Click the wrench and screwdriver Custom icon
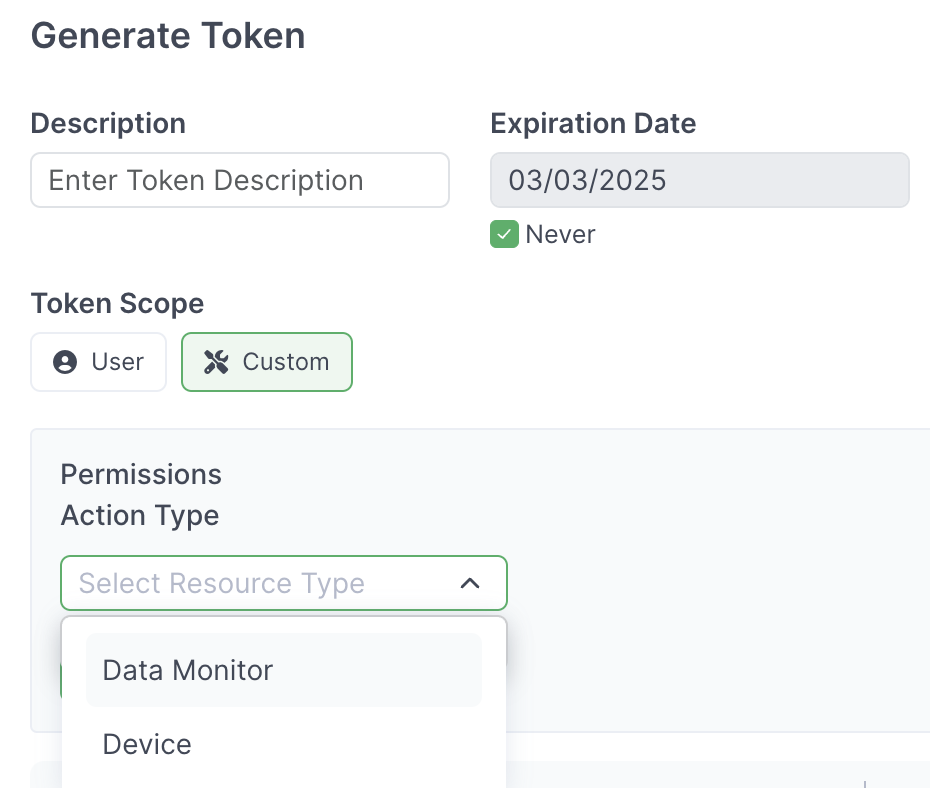The height and width of the screenshot is (788, 930). pos(216,362)
